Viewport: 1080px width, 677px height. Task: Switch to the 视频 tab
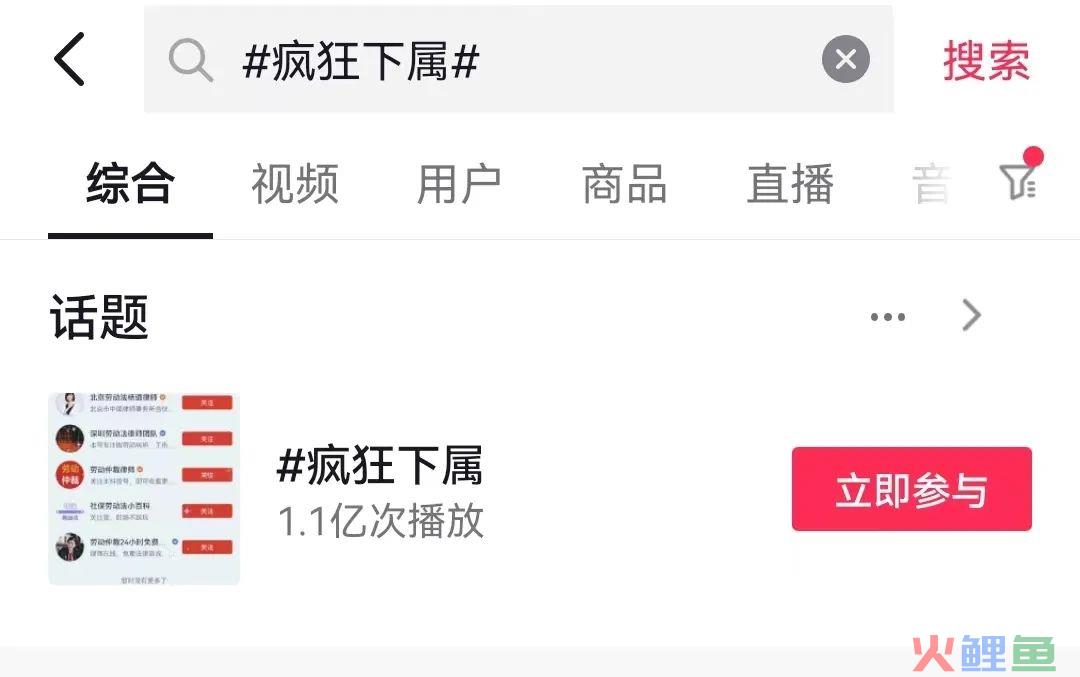[x=295, y=184]
